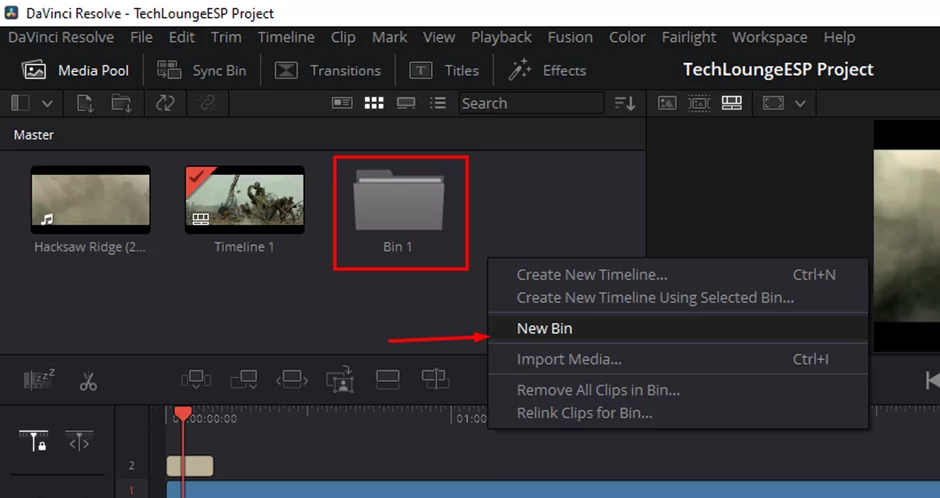Viewport: 940px width, 498px height.
Task: Click the Place on Top icon
Action: 387,380
